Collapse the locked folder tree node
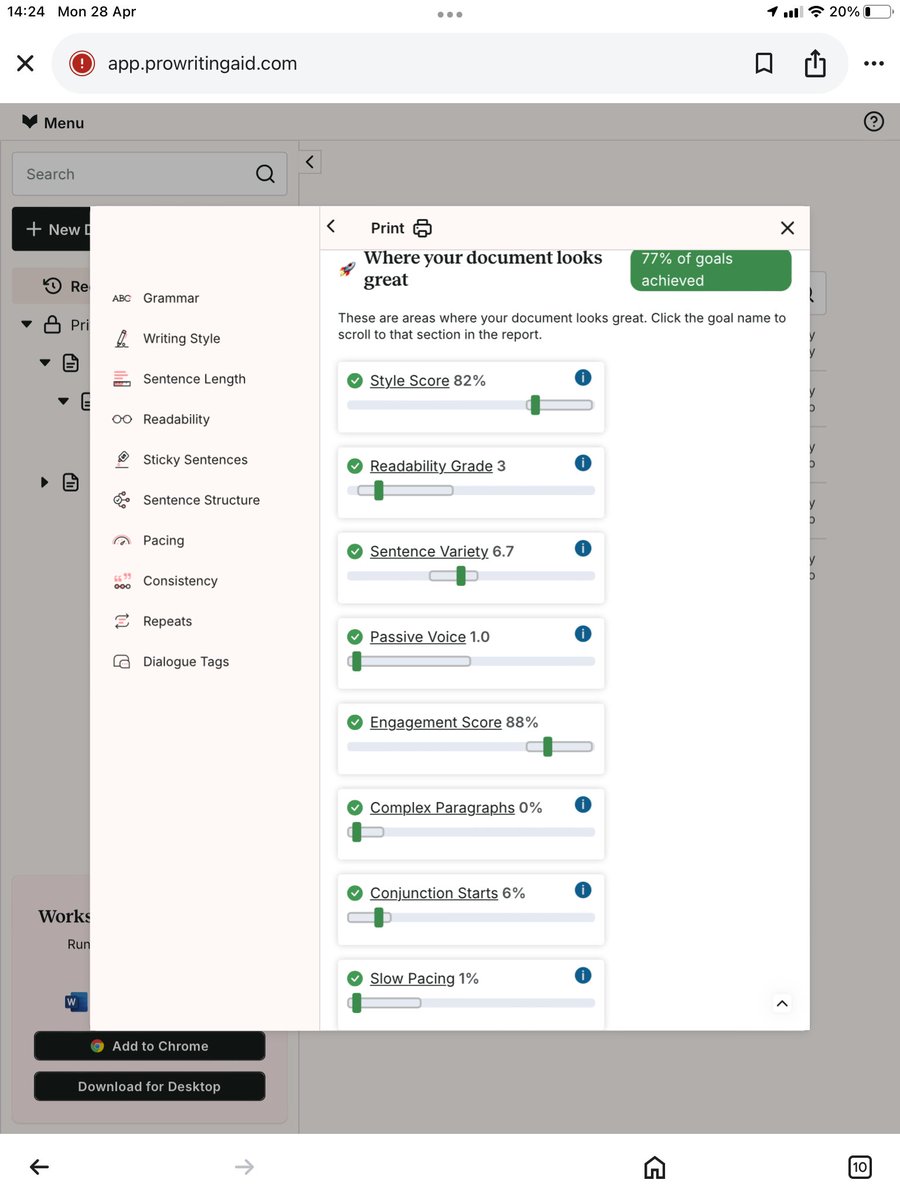The height and width of the screenshot is (1200, 900). [27, 324]
